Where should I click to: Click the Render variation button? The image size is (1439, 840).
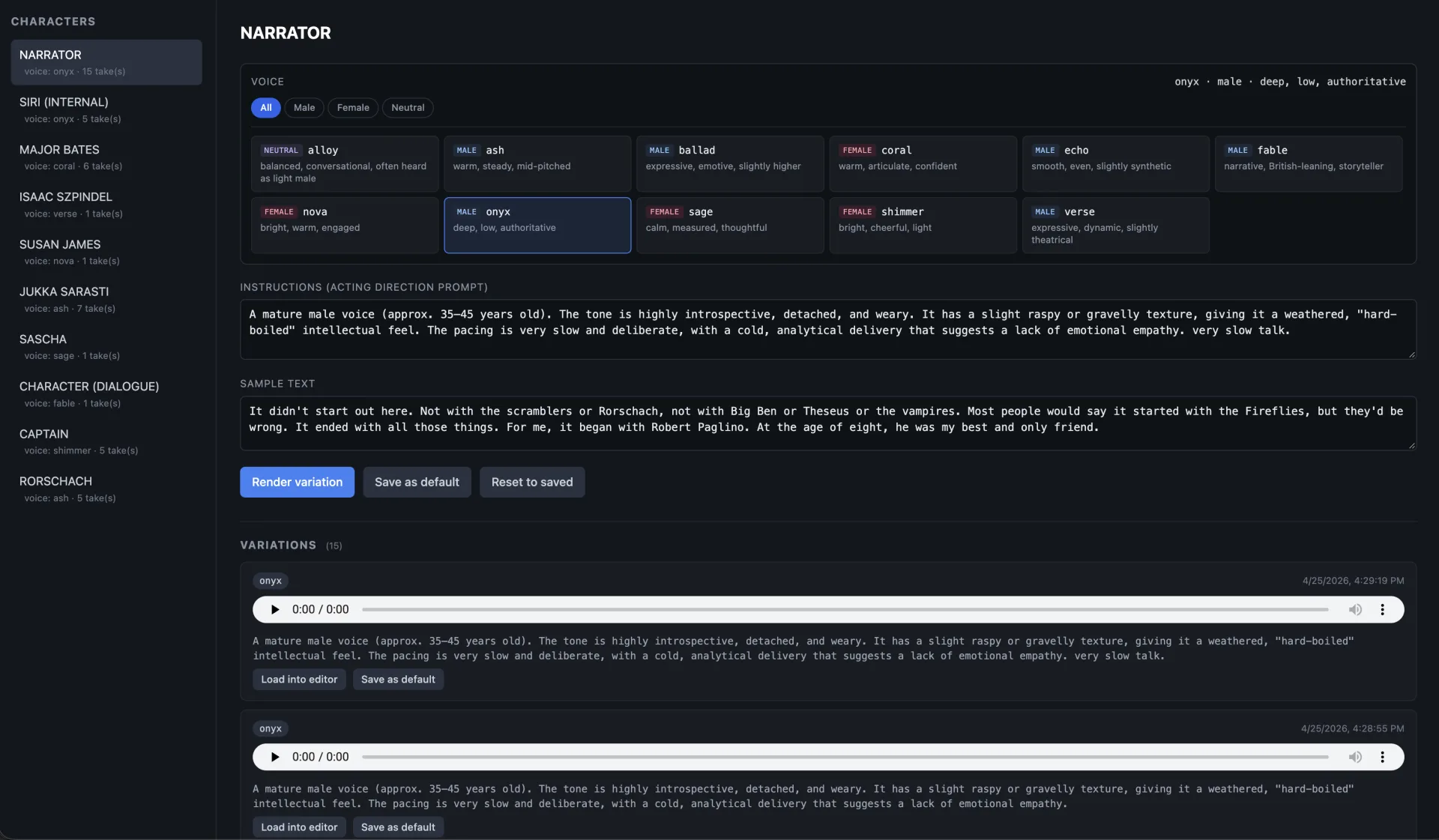[x=297, y=482]
